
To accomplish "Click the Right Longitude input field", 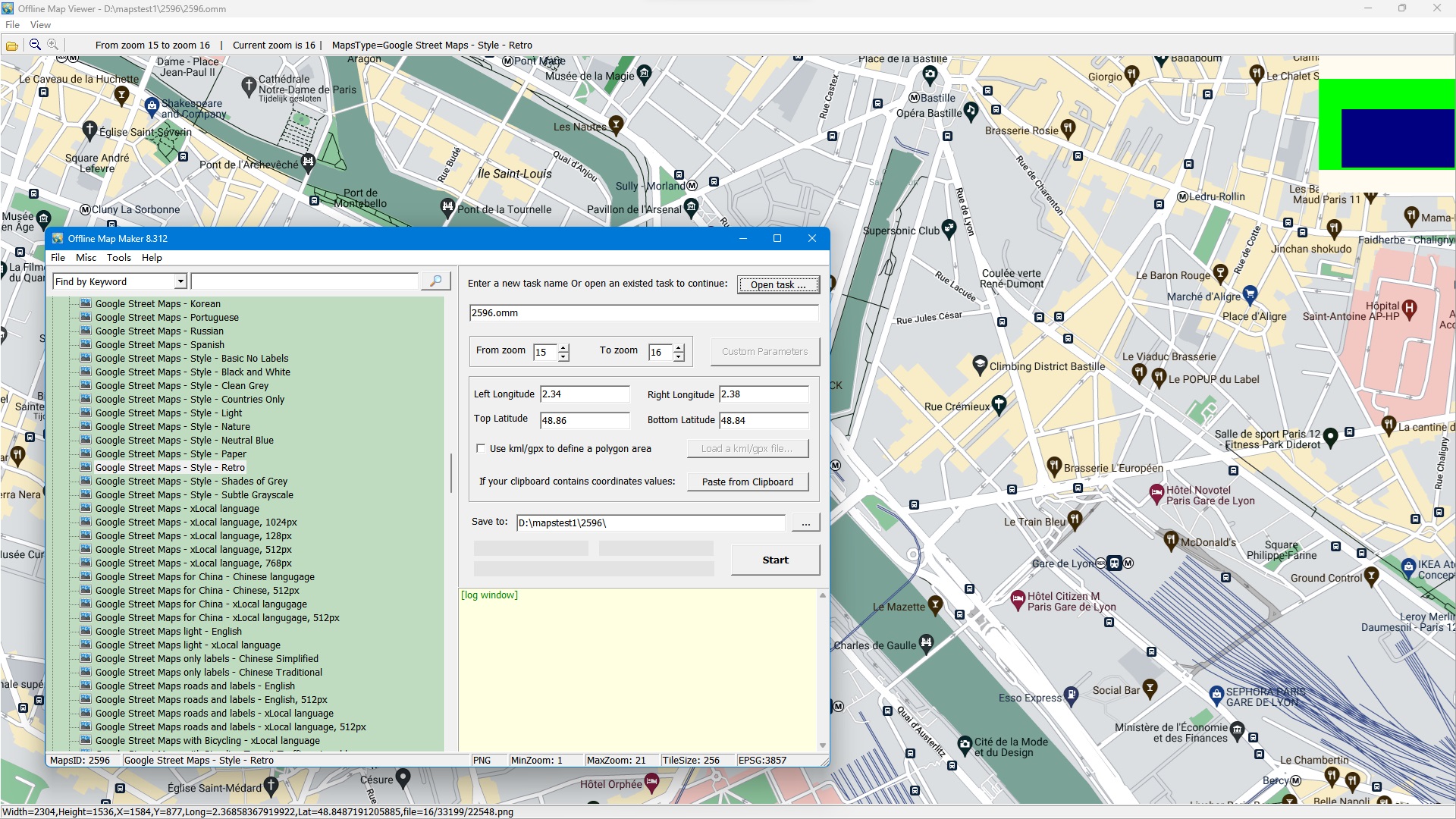I will 764,394.
